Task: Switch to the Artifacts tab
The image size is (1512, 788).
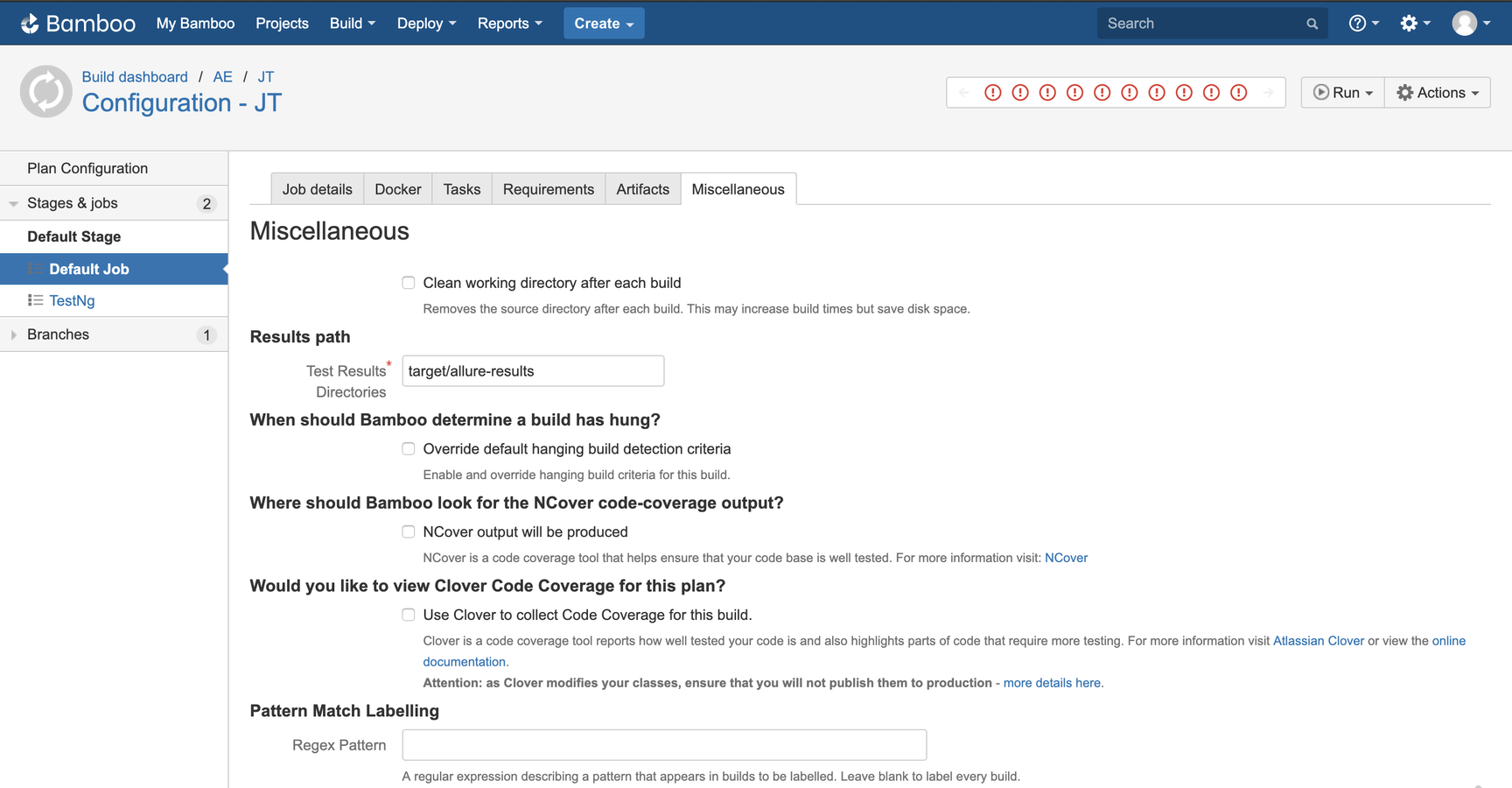Action: point(643,189)
